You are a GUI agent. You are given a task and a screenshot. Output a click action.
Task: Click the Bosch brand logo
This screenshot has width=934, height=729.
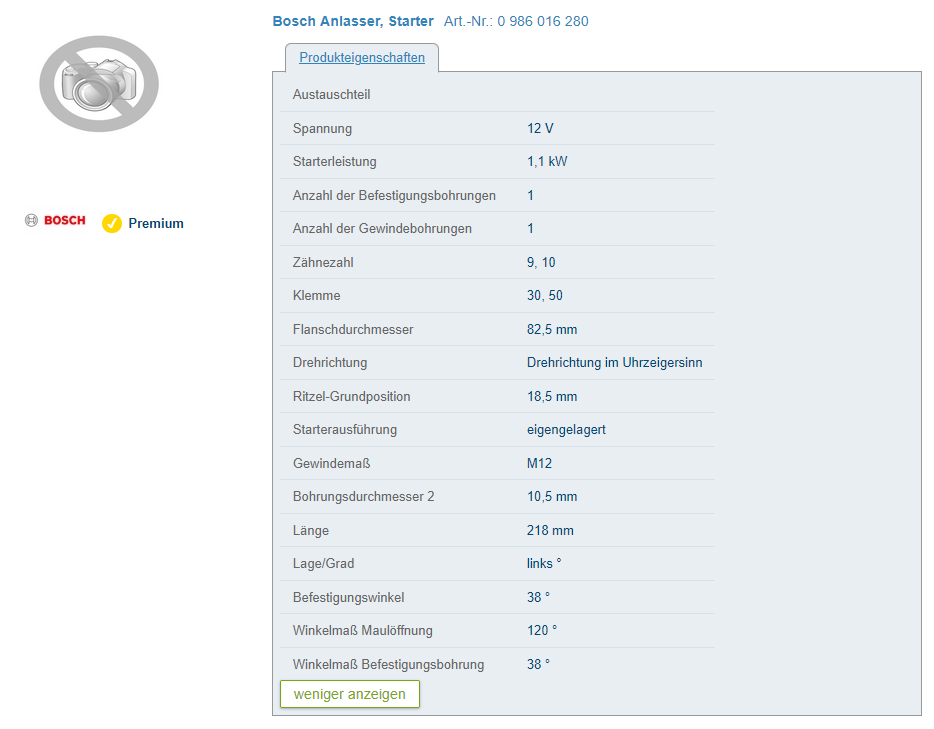[x=56, y=221]
